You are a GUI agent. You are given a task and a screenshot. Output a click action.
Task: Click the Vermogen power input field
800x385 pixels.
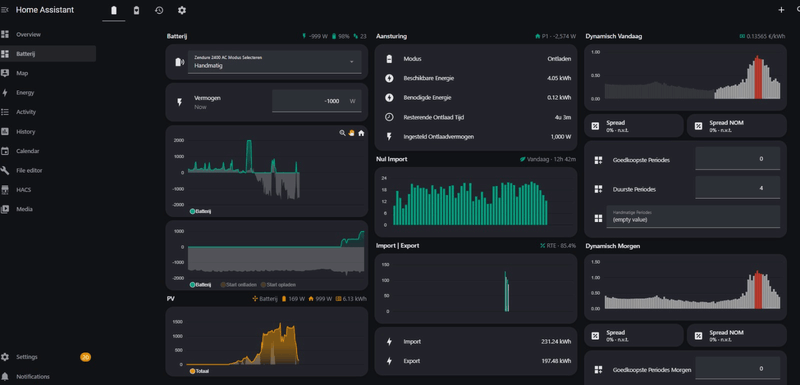click(x=316, y=101)
